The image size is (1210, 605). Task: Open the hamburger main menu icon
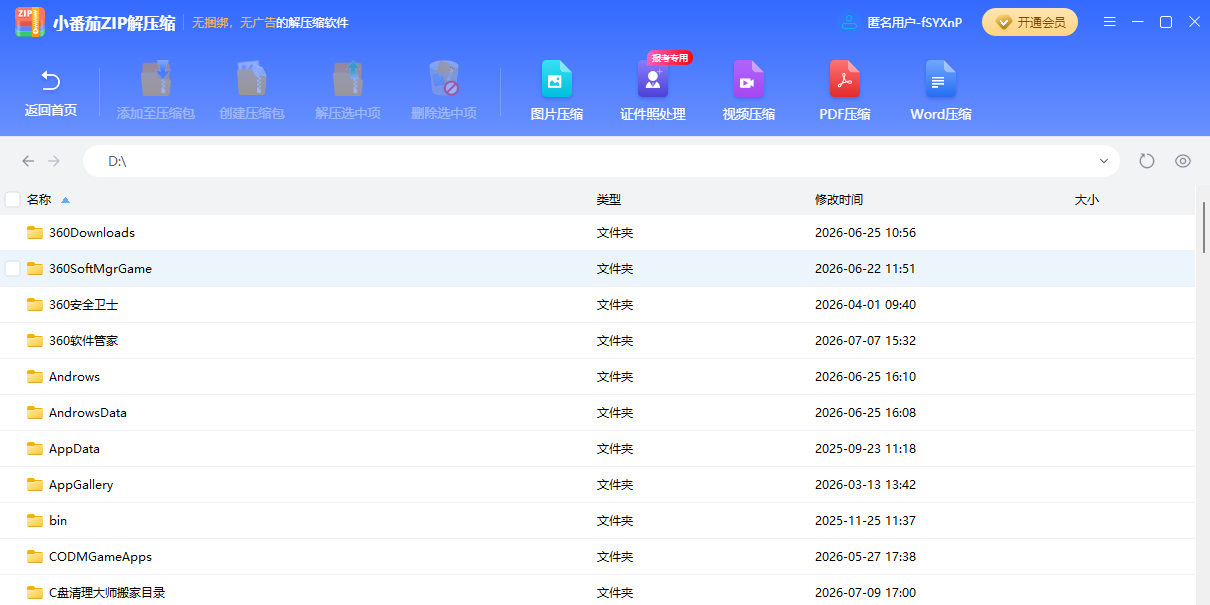tap(1110, 22)
